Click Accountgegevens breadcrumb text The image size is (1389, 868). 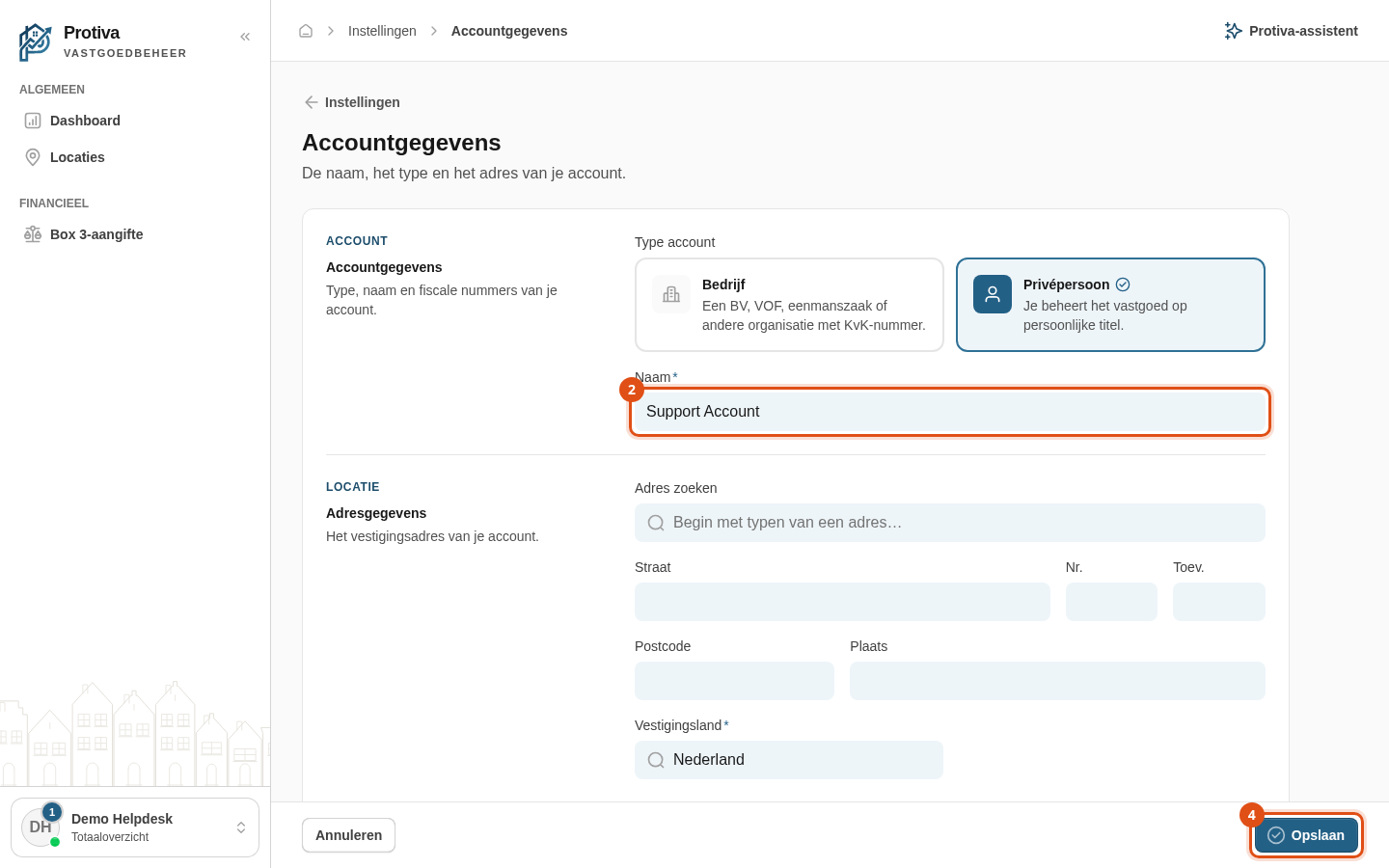pos(509,31)
